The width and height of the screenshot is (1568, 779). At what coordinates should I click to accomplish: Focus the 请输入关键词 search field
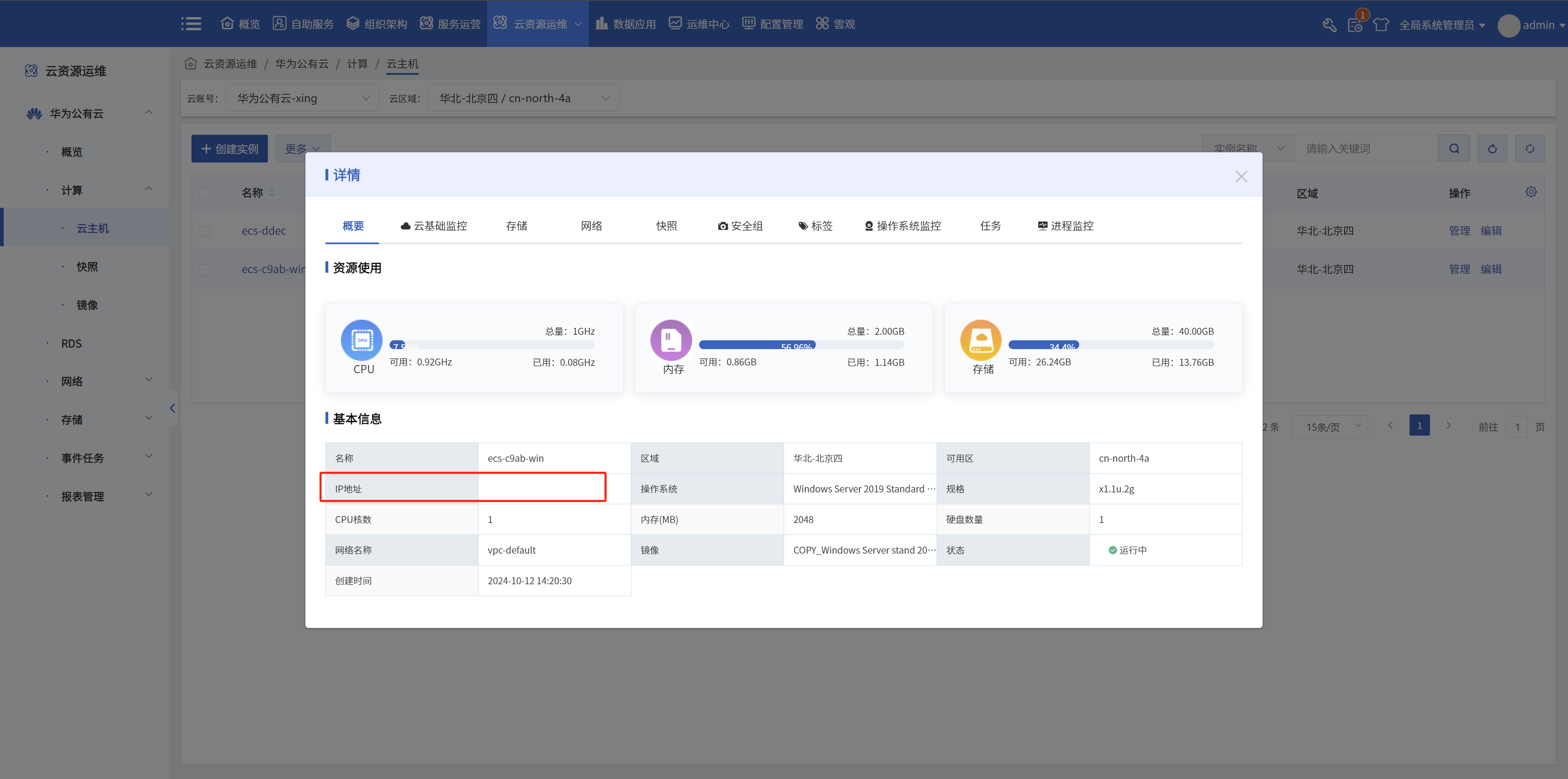[1366, 149]
